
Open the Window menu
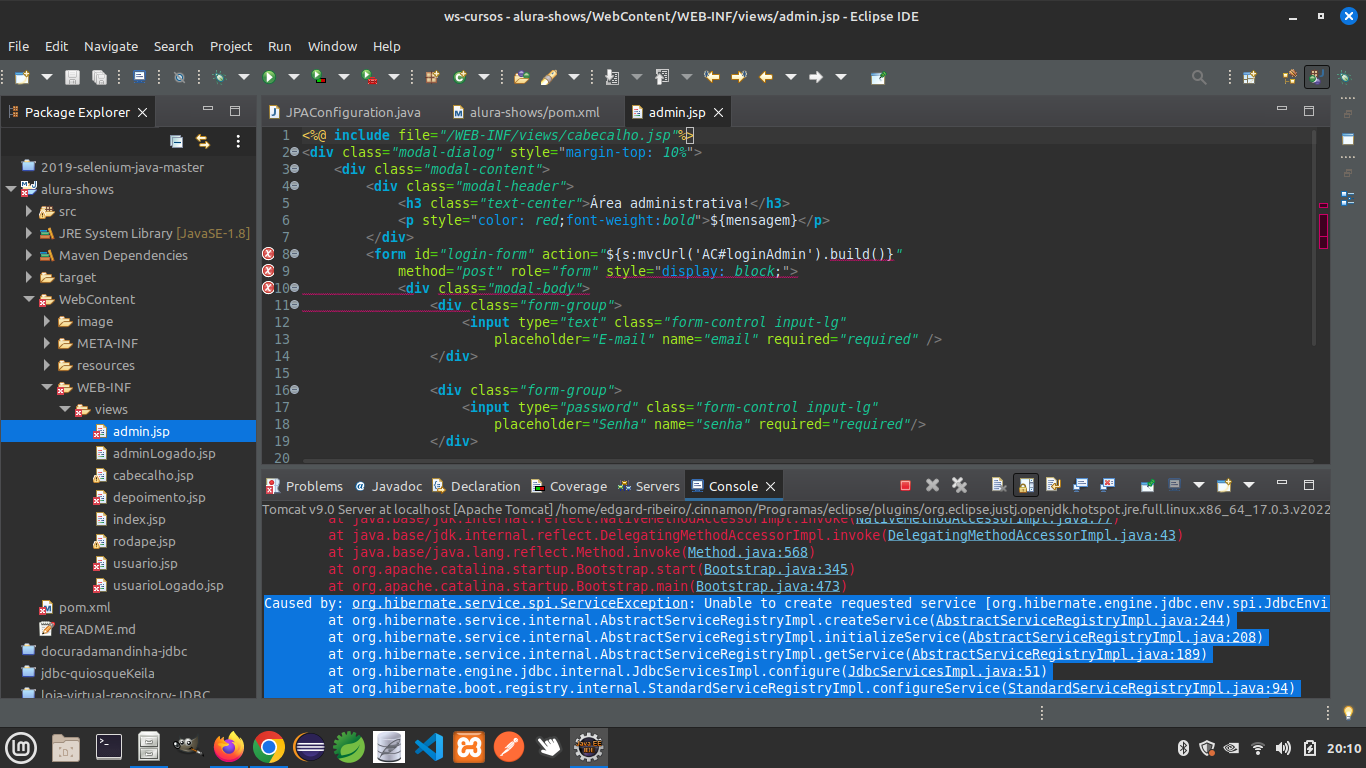332,46
